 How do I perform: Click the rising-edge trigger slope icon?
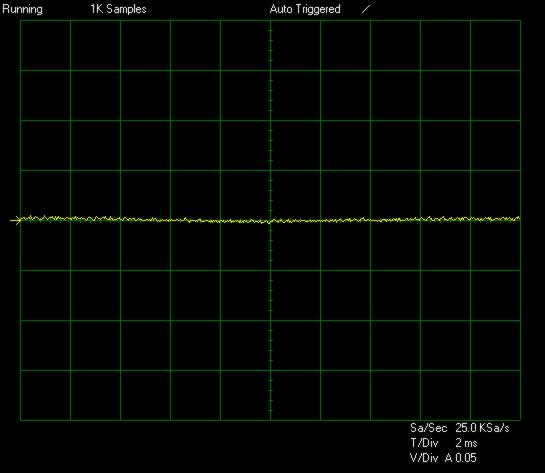[366, 9]
